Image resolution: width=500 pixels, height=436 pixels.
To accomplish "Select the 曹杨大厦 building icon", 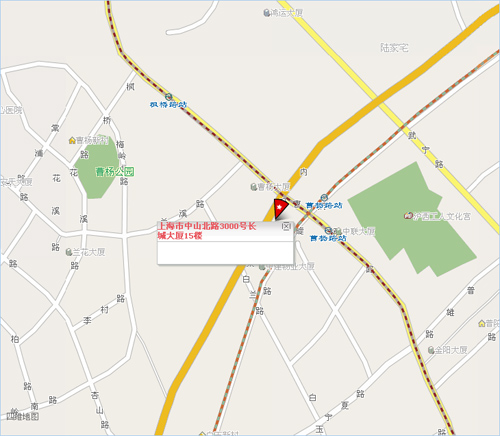I will tap(254, 187).
